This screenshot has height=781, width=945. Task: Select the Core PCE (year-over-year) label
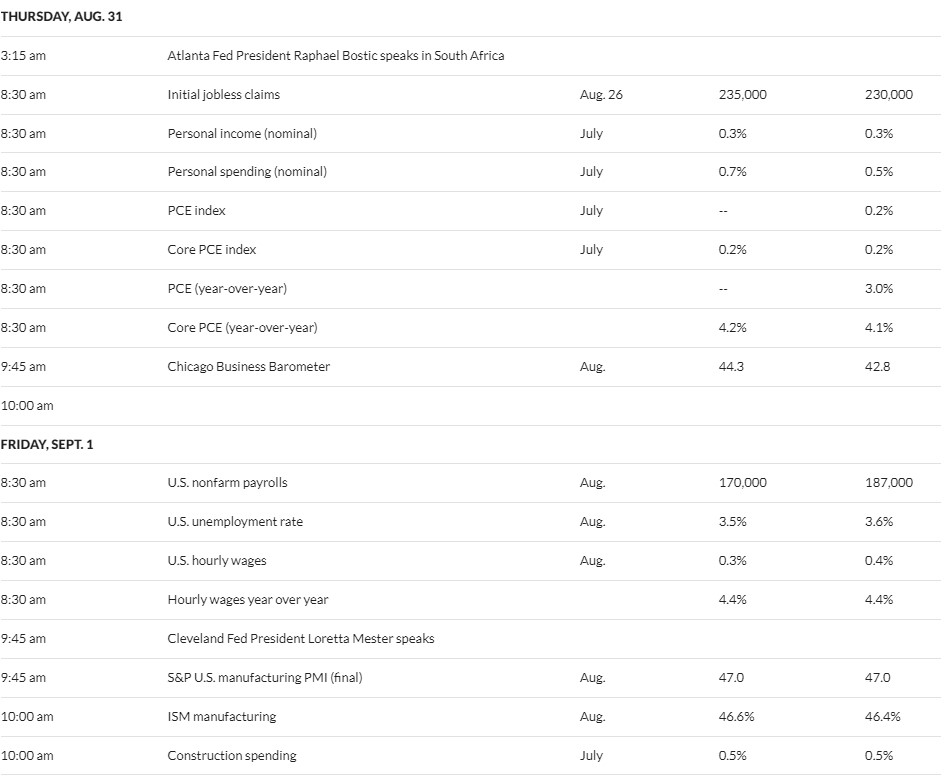(x=242, y=328)
